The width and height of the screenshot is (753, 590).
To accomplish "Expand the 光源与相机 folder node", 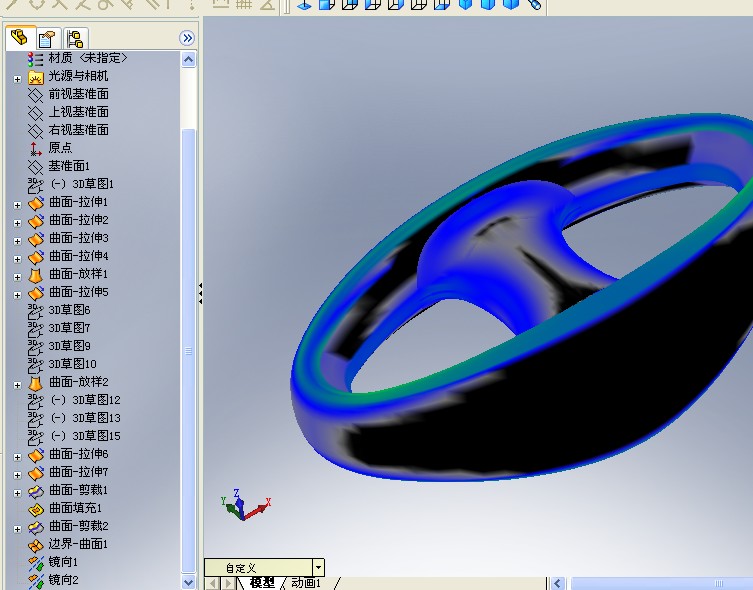I will click(17, 79).
